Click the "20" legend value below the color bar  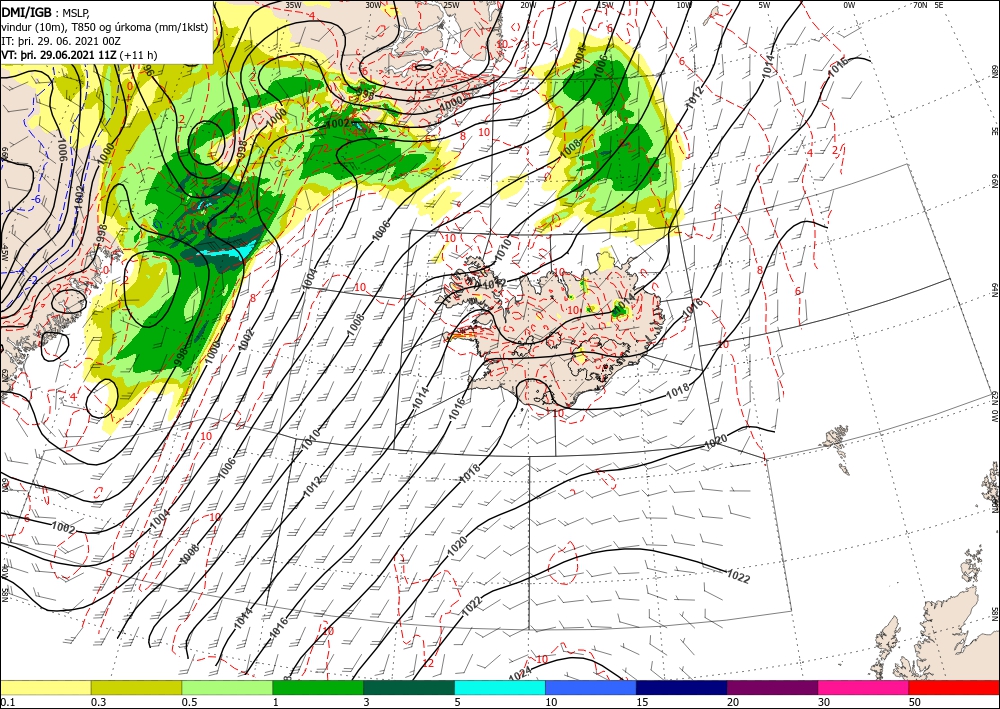pyautogui.click(x=733, y=702)
